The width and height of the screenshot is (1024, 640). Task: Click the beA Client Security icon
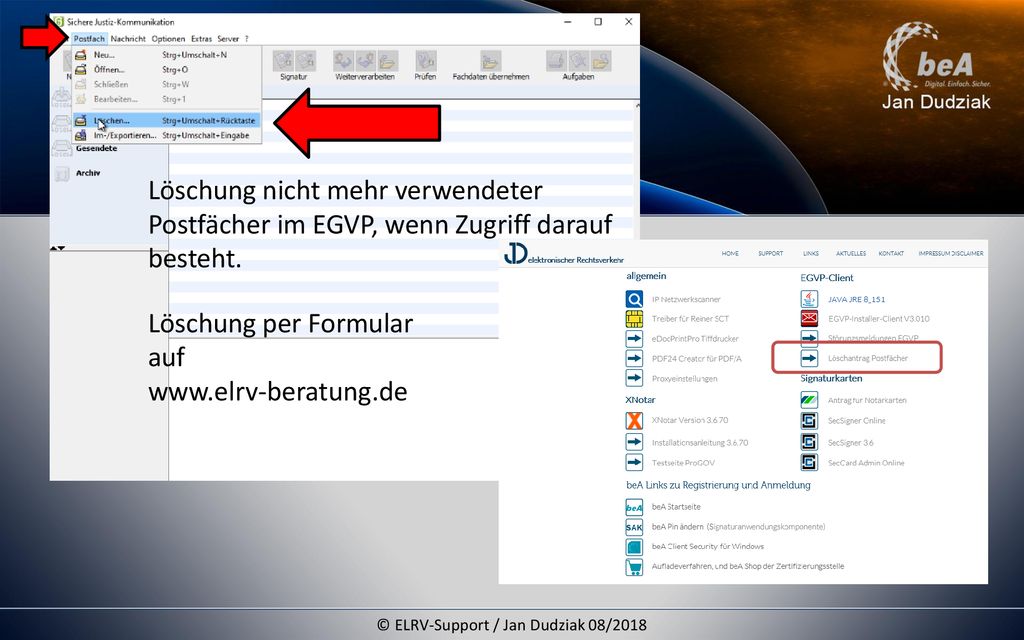[634, 547]
